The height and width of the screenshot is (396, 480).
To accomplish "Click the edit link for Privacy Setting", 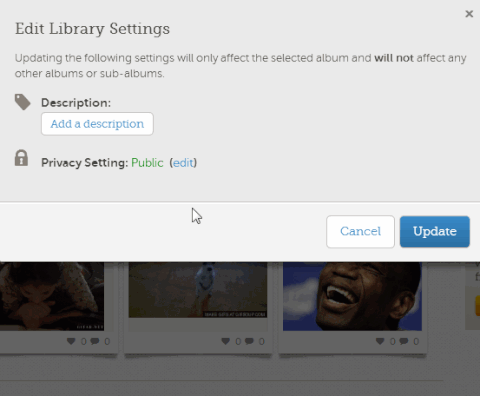I will [183, 163].
